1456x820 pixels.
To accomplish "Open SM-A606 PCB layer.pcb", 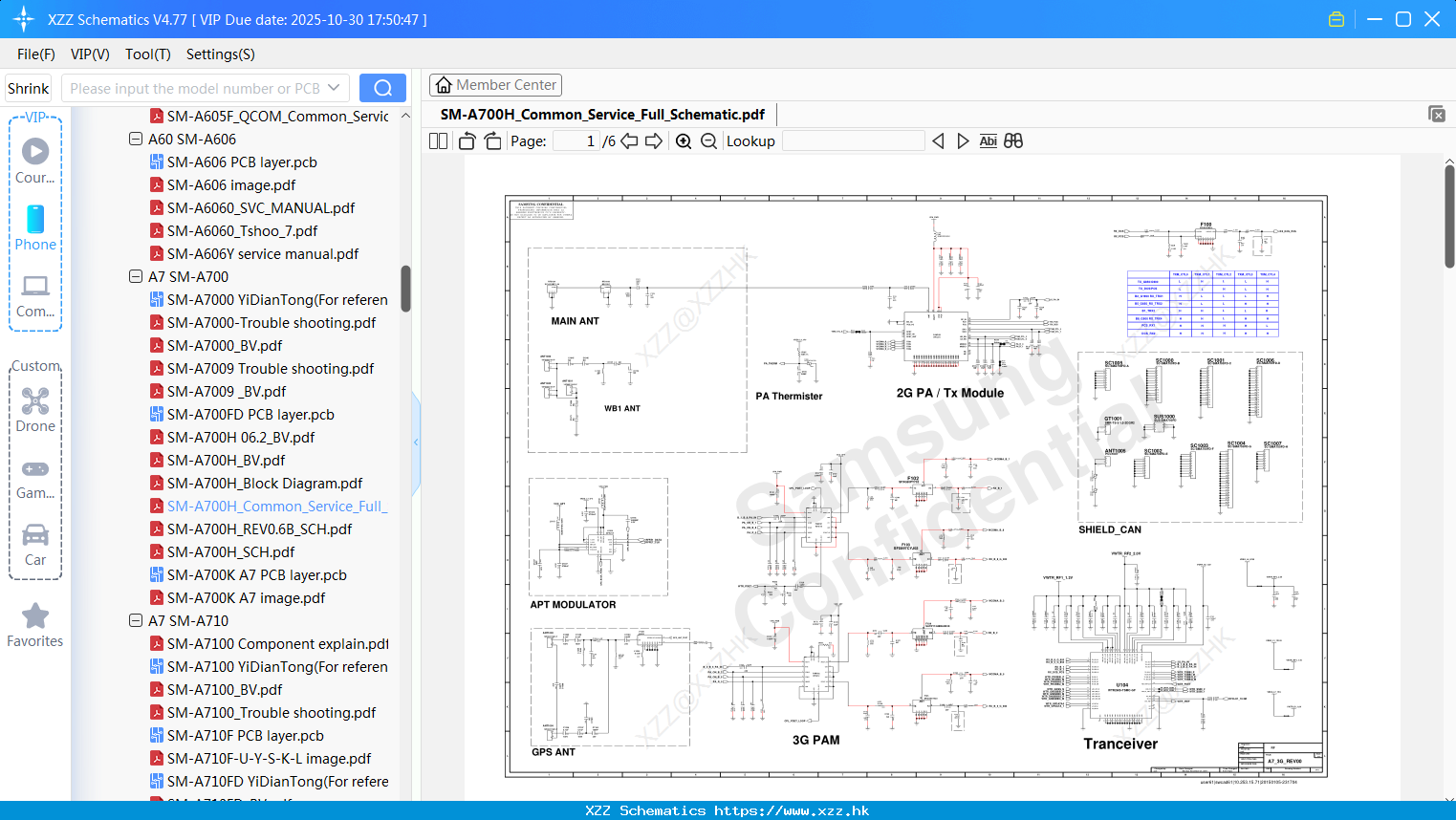I will click(242, 162).
